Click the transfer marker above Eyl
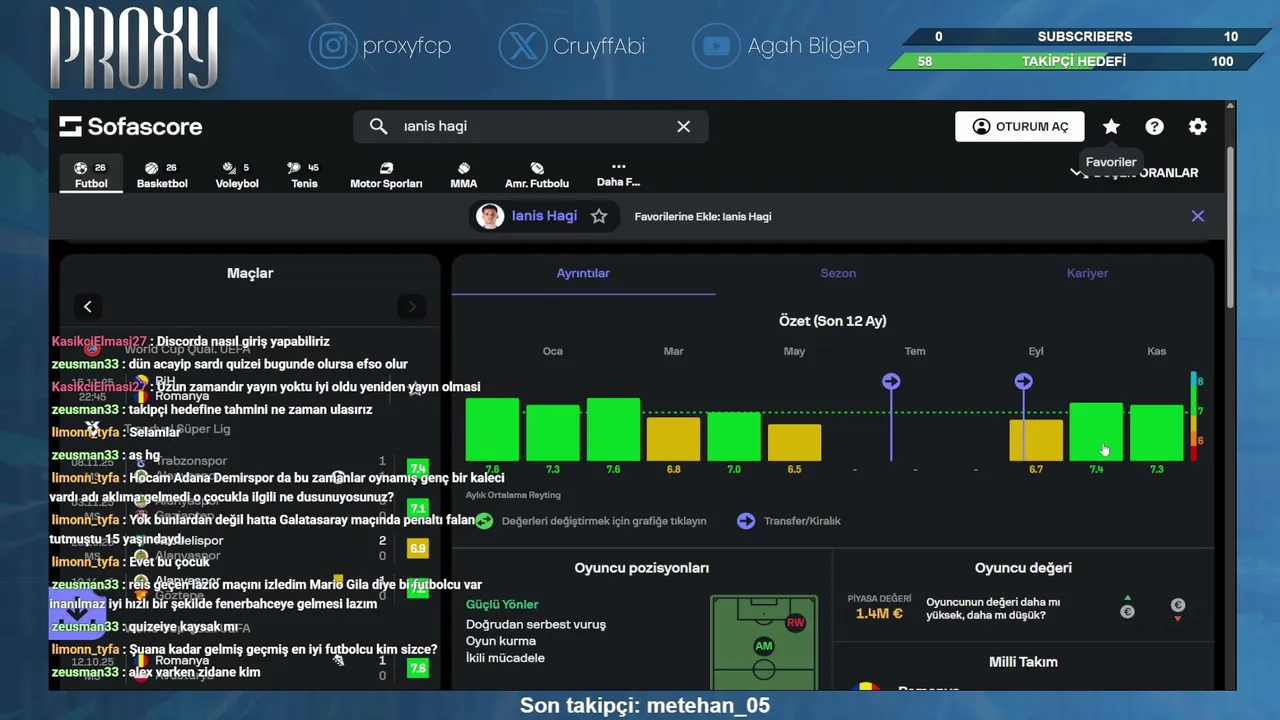 pos(1023,381)
